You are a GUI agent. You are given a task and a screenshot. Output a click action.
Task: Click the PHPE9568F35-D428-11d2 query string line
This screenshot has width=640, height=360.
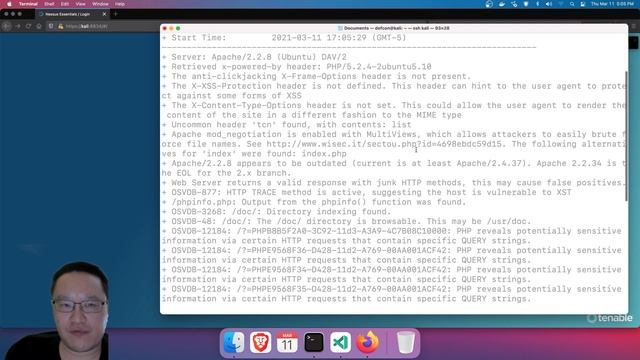(x=391, y=294)
